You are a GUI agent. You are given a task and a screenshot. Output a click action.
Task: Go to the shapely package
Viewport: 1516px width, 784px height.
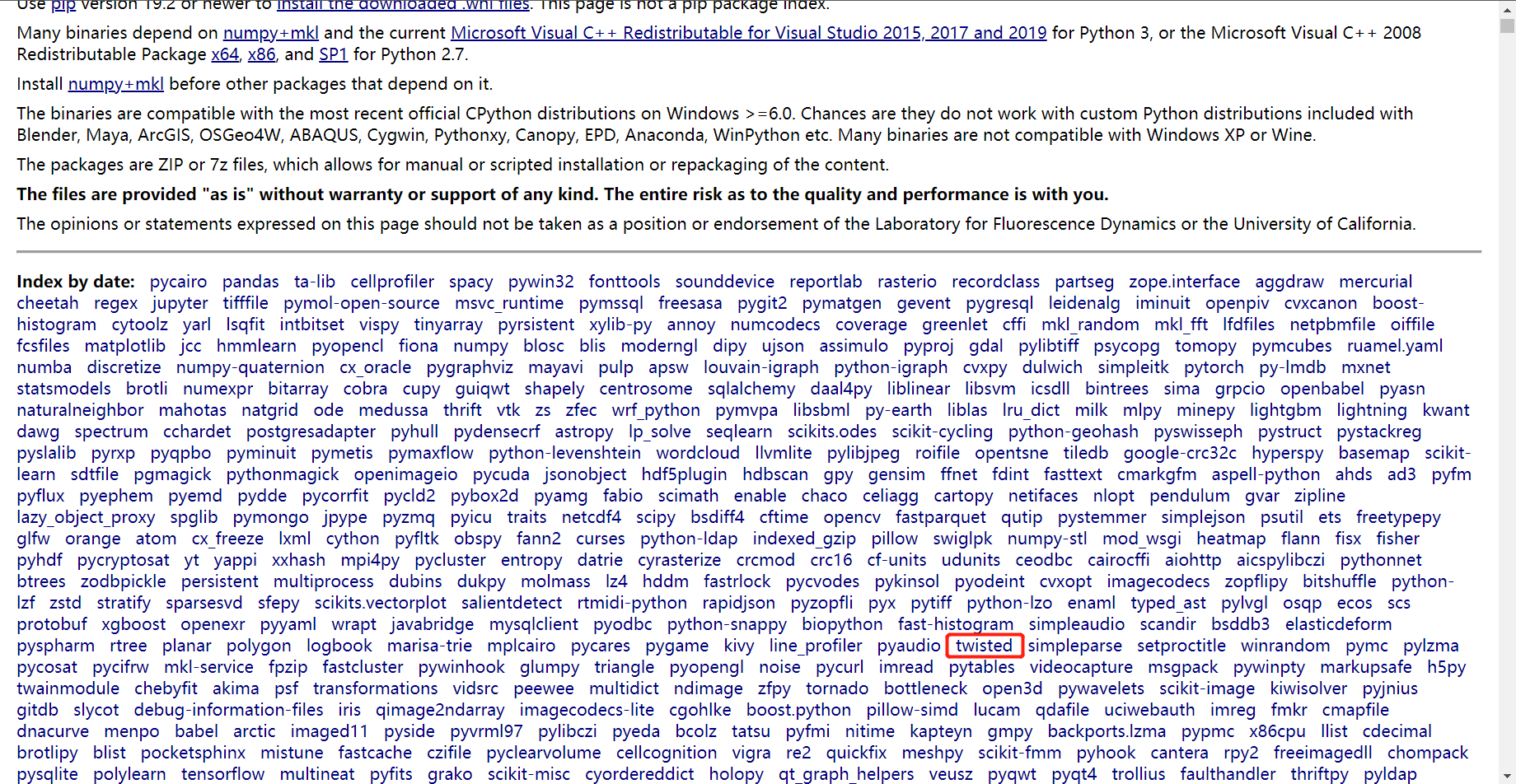(554, 389)
